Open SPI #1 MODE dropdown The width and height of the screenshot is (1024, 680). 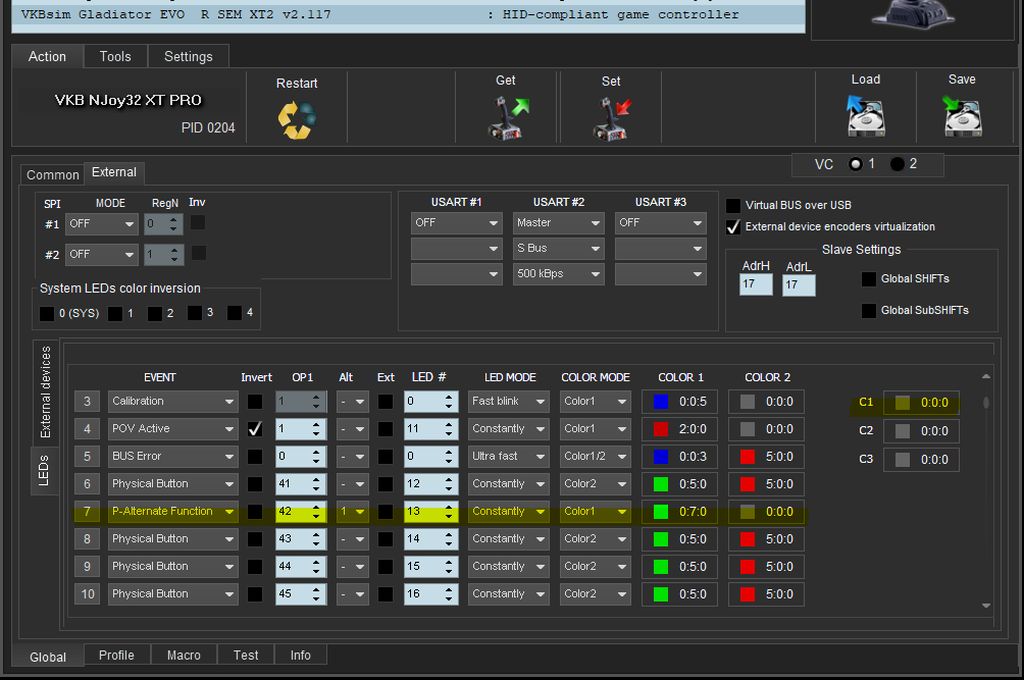[102, 224]
